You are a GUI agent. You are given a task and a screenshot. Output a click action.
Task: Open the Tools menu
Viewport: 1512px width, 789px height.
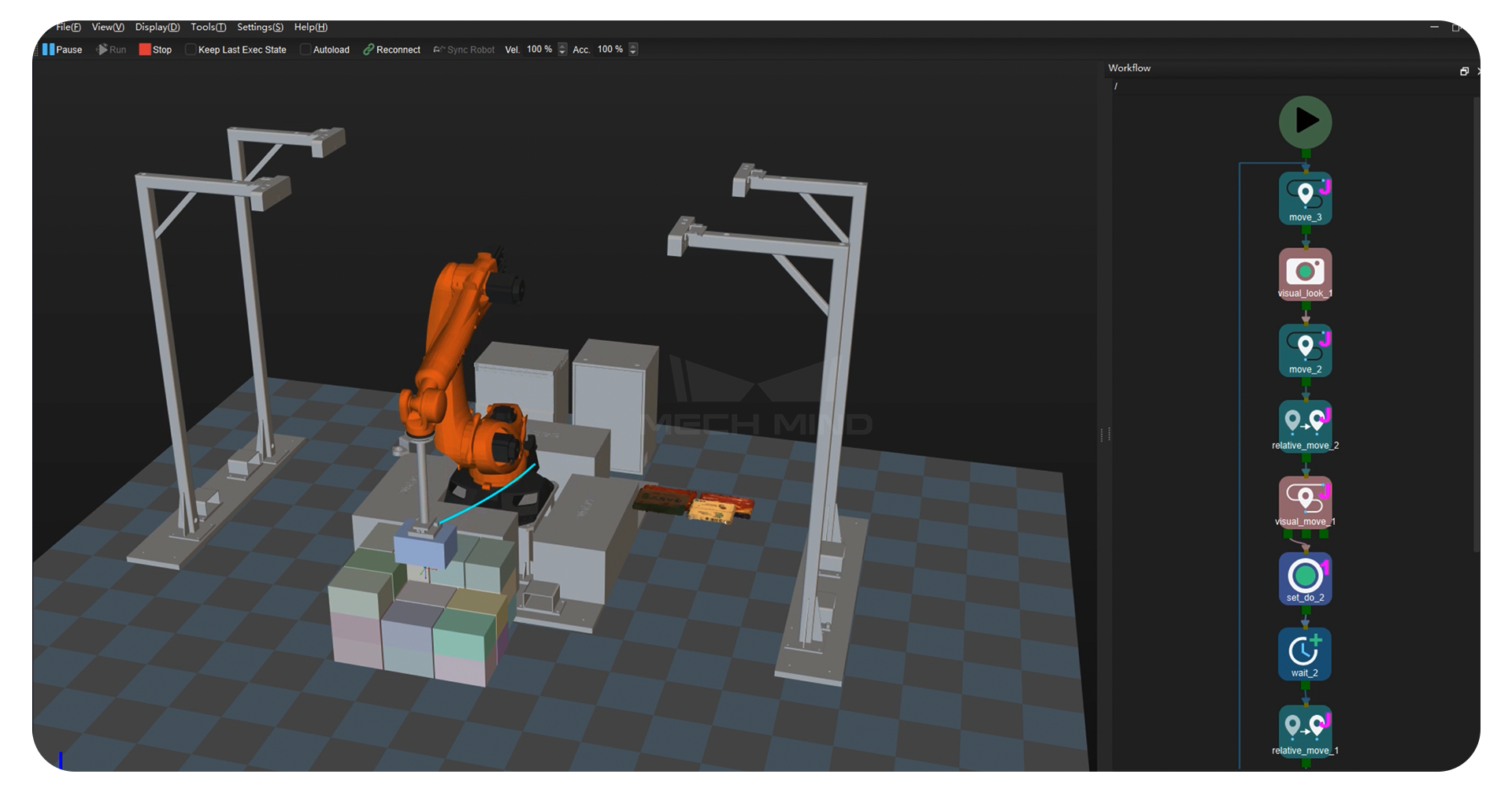coord(207,27)
